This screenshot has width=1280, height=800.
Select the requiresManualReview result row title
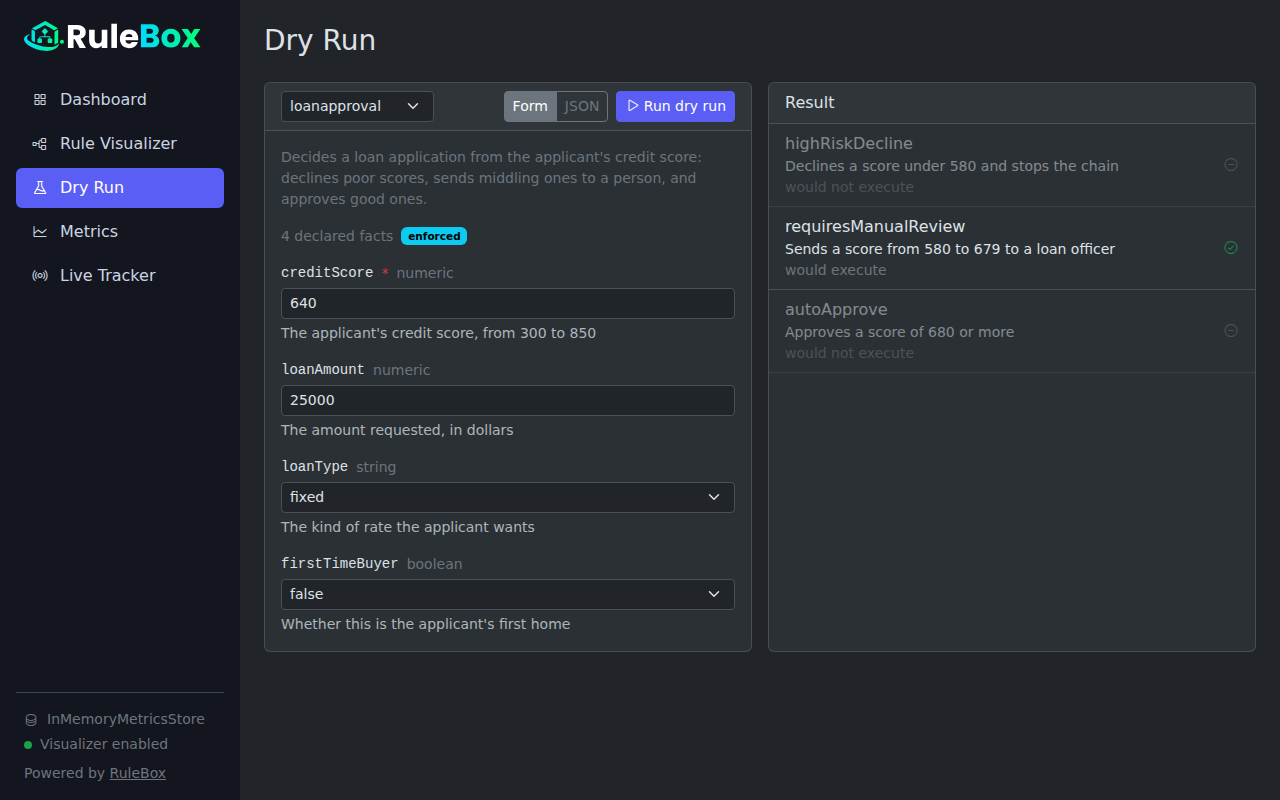coord(875,227)
